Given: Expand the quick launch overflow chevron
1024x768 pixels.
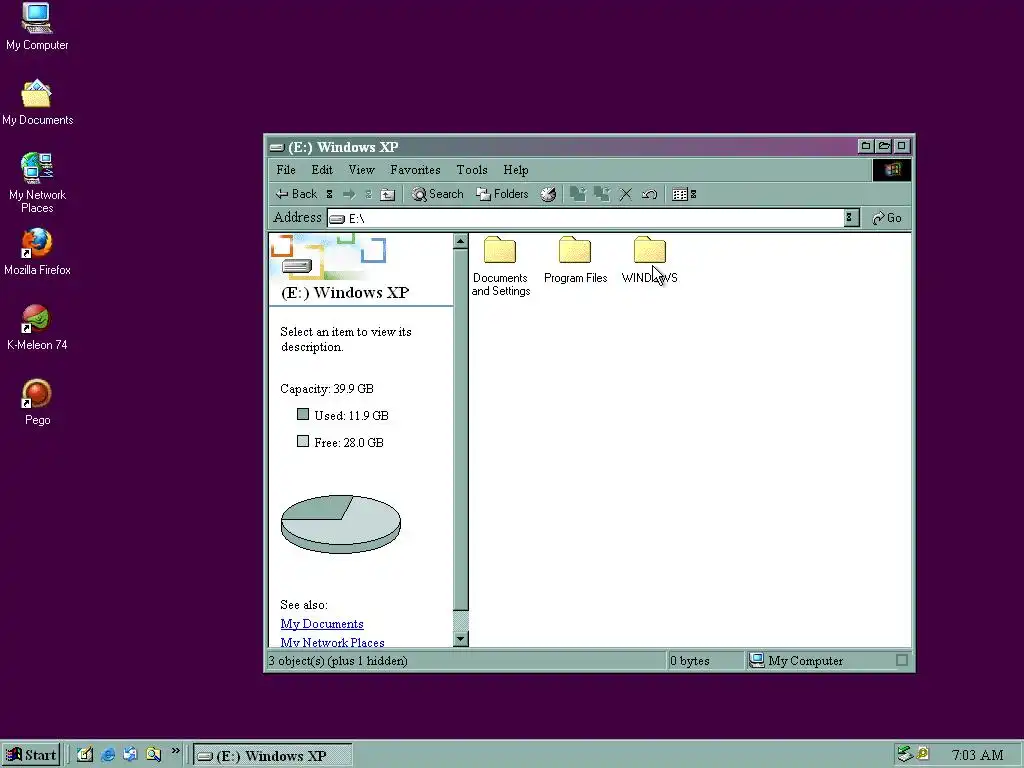Looking at the screenshot, I should pyautogui.click(x=176, y=751).
